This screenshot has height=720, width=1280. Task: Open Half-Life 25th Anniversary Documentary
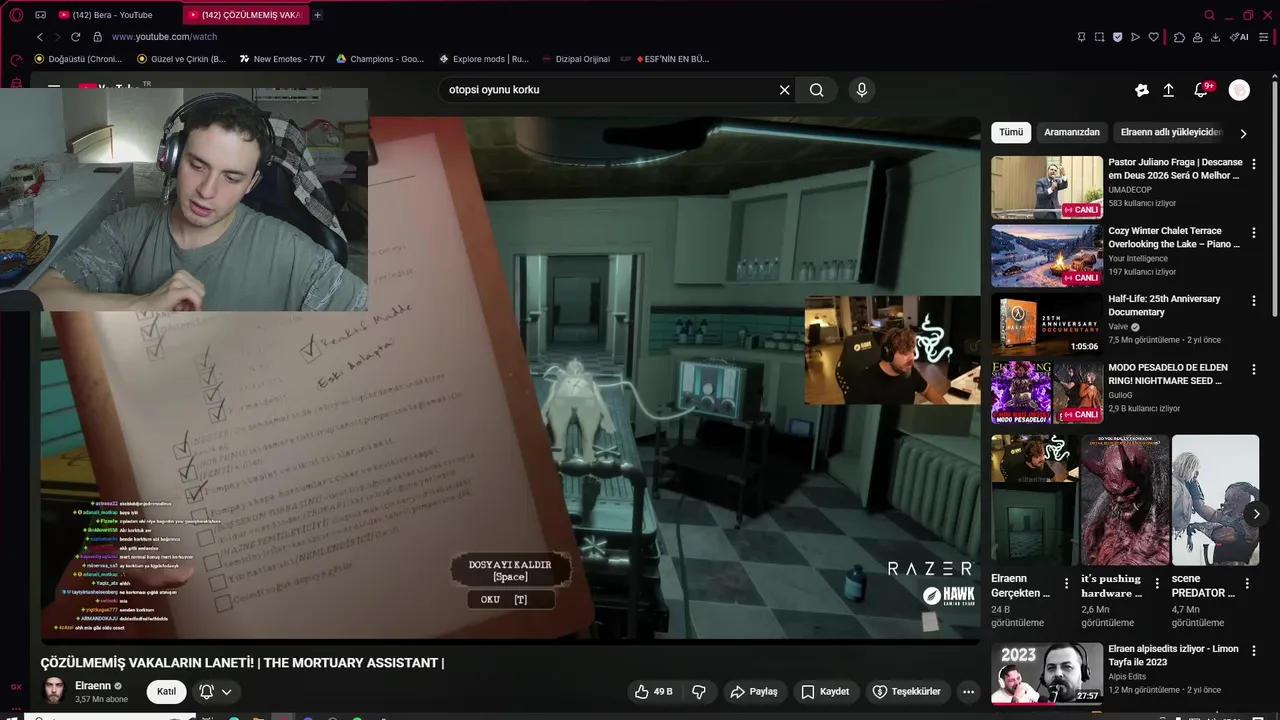[1118, 324]
